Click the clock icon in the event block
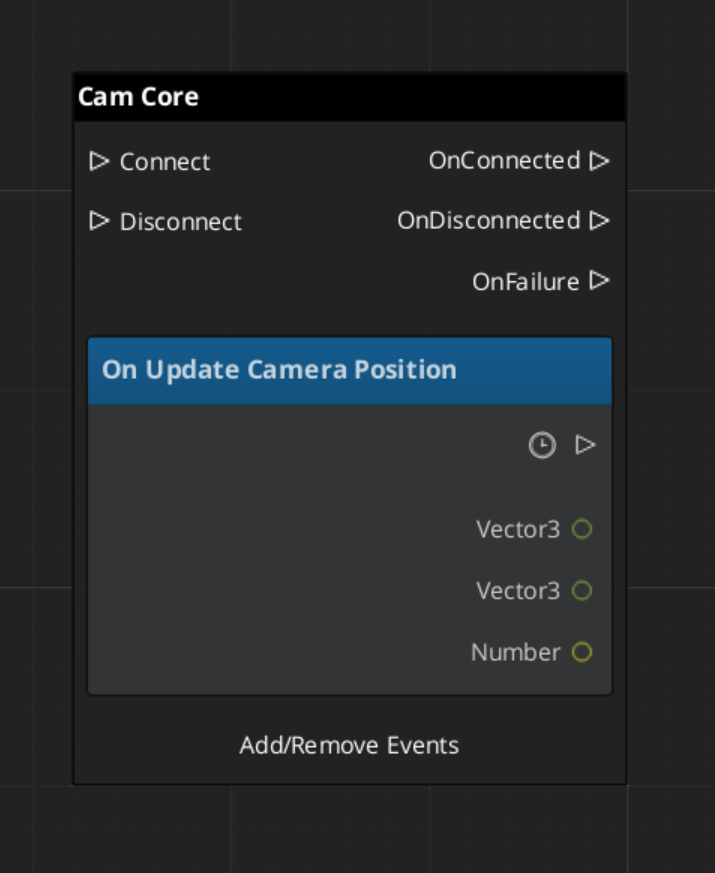 point(542,446)
